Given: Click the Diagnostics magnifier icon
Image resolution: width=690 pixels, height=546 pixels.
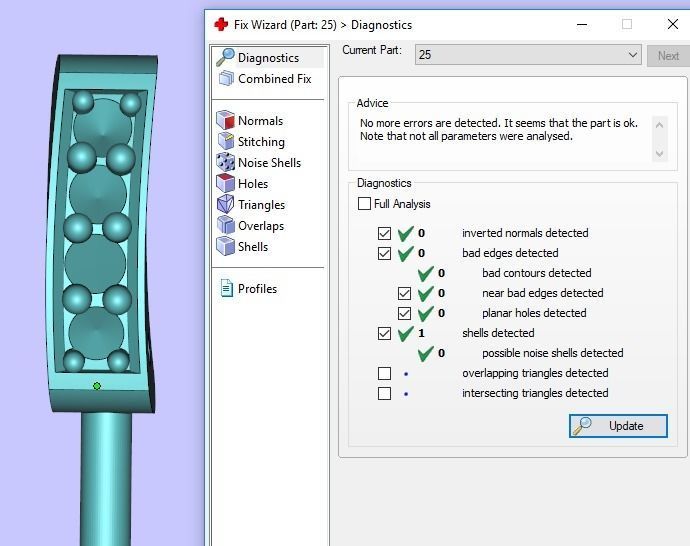Looking at the screenshot, I should click(x=225, y=58).
